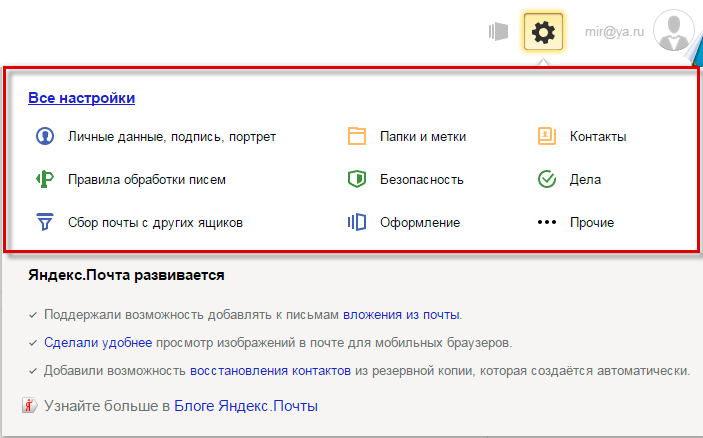Follow the Сделали удобнее link
Image resolution: width=703 pixels, height=438 pixels.
pos(98,343)
